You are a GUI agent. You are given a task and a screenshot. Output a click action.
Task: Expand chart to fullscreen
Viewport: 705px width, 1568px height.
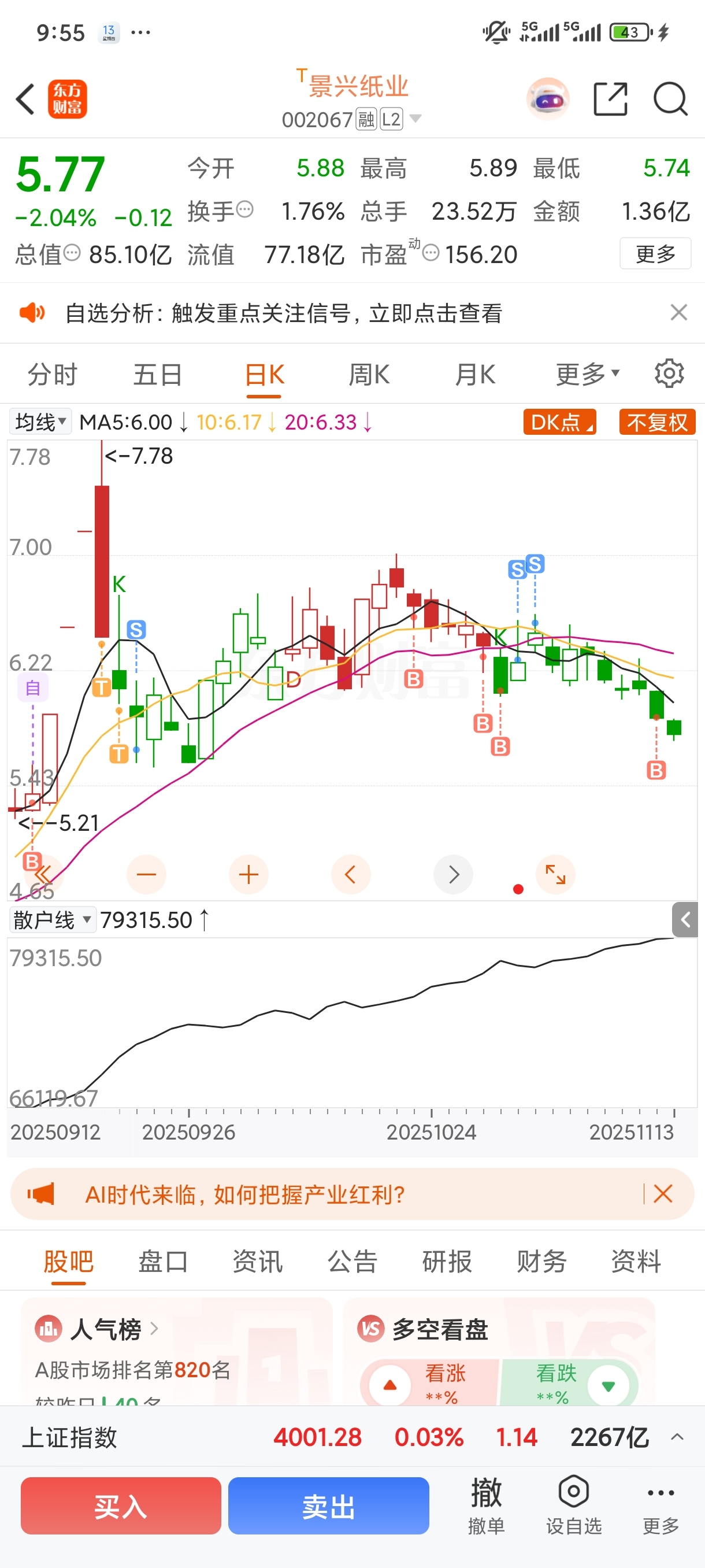555,875
